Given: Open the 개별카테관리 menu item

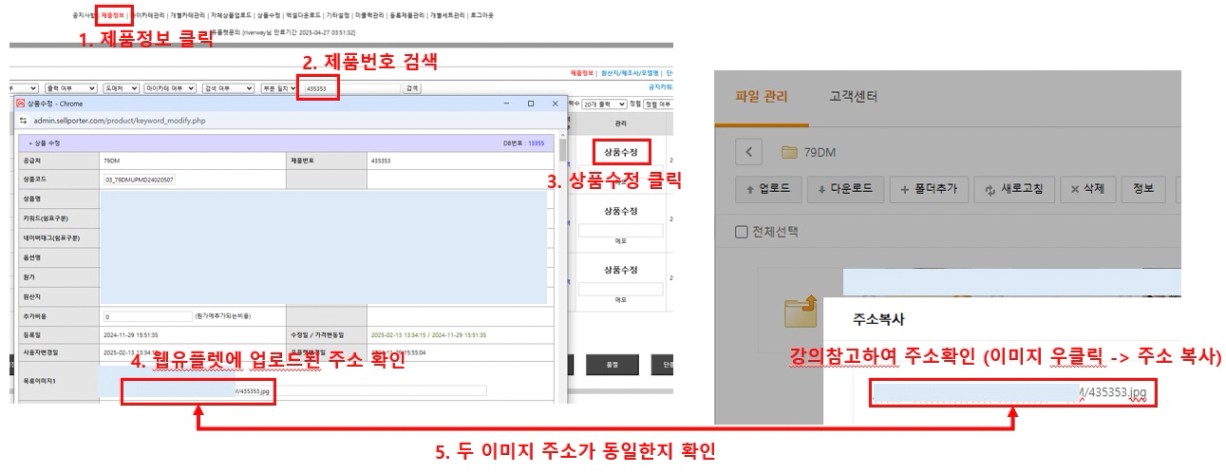Looking at the screenshot, I should click(x=188, y=16).
